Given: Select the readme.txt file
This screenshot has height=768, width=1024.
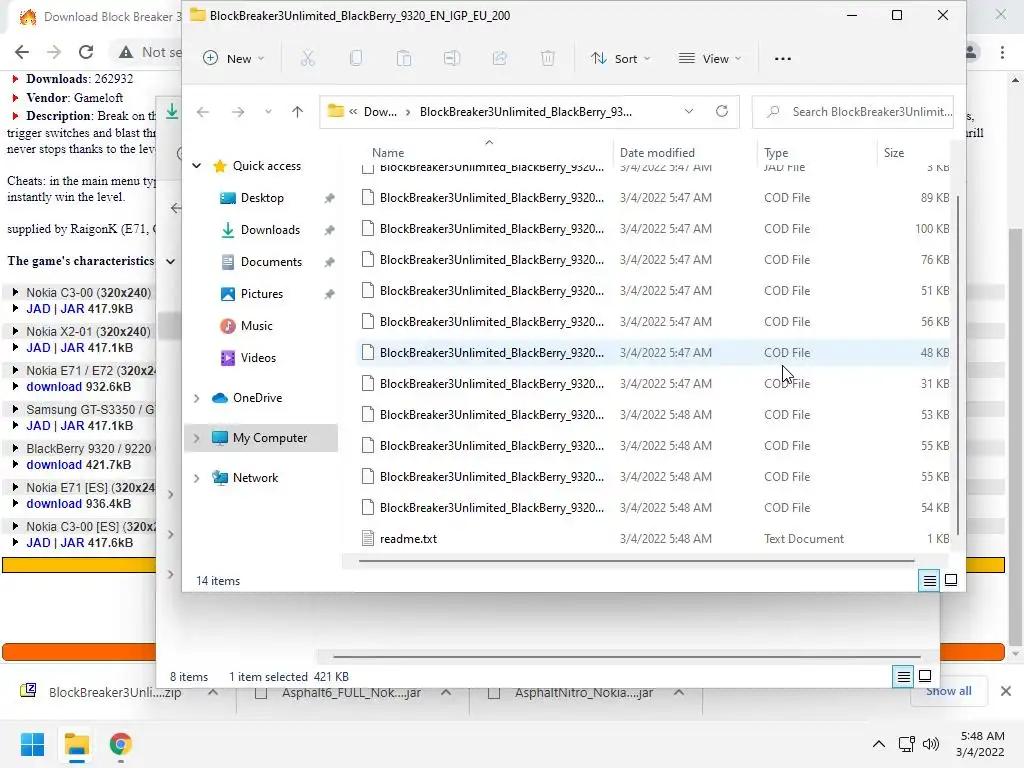Looking at the screenshot, I should coord(655,539).
